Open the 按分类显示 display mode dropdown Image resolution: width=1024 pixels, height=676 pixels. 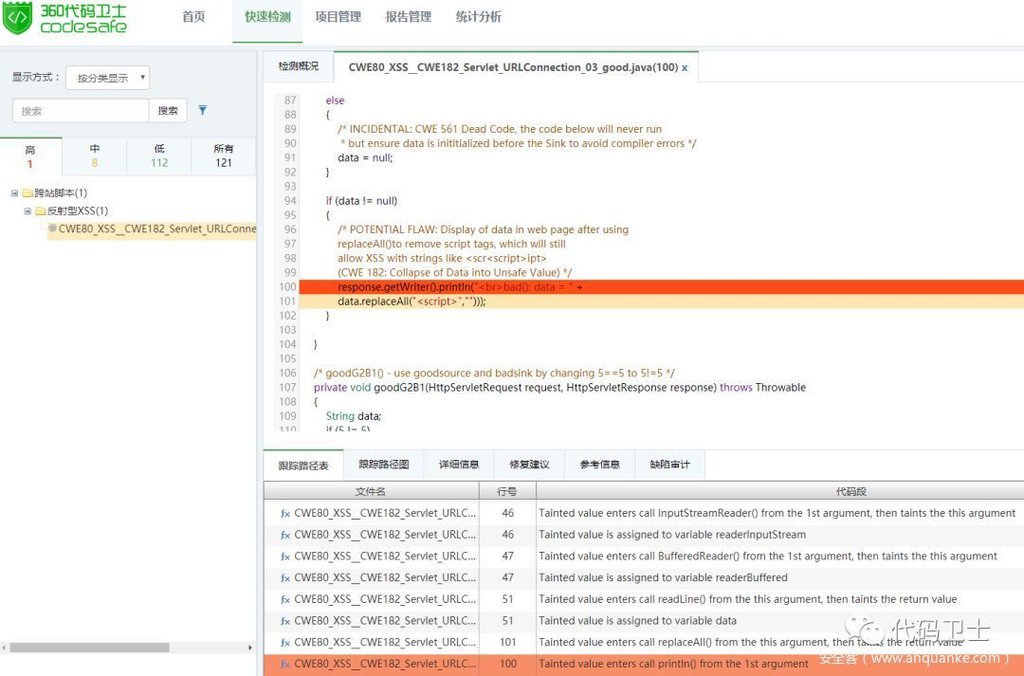click(108, 78)
